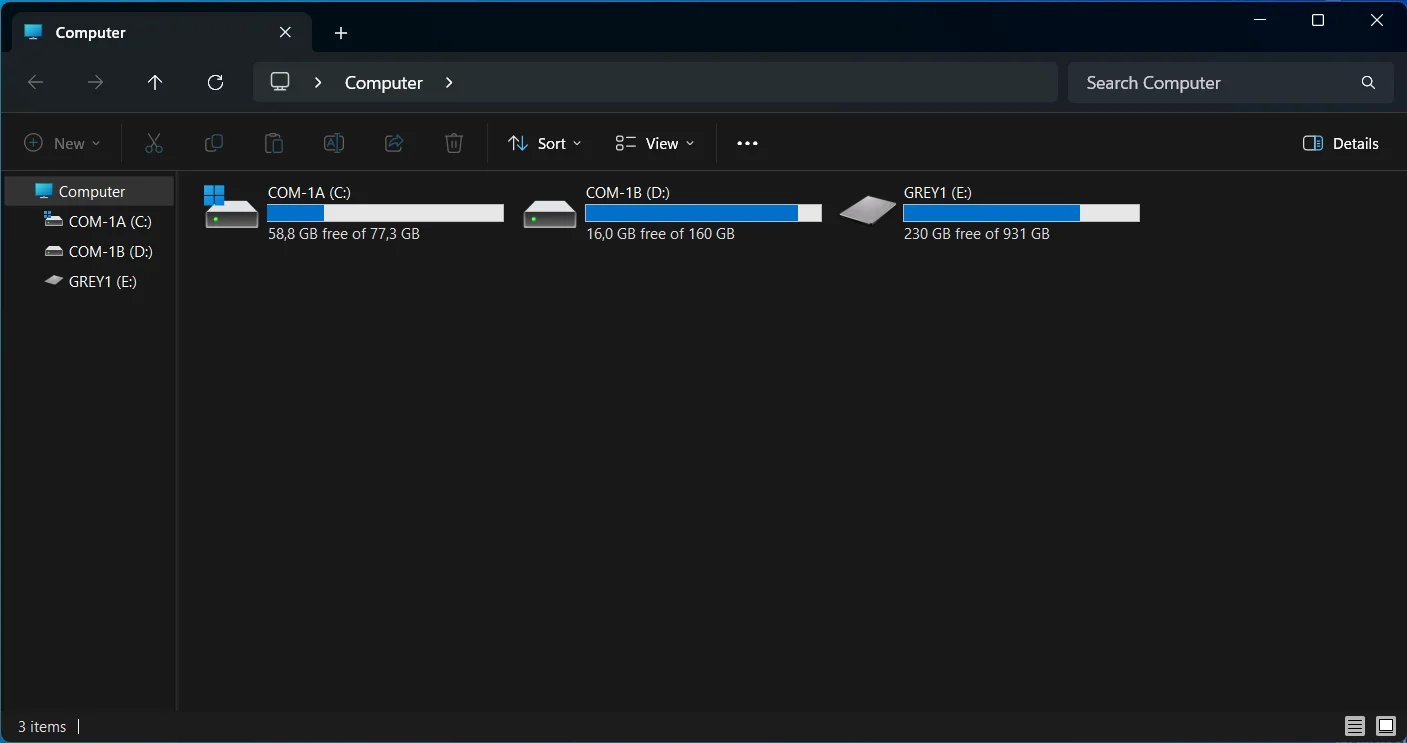Click the Paste clipboard icon
The width and height of the screenshot is (1407, 743).
coord(273,143)
